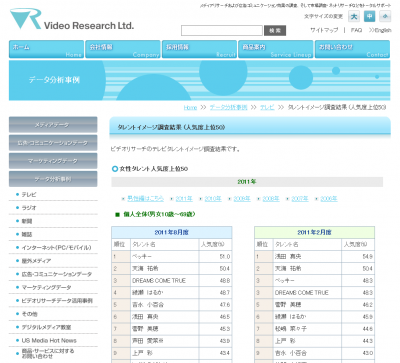The image size is (400, 363).
Task: Open the FAQ link
Action: coord(356,30)
